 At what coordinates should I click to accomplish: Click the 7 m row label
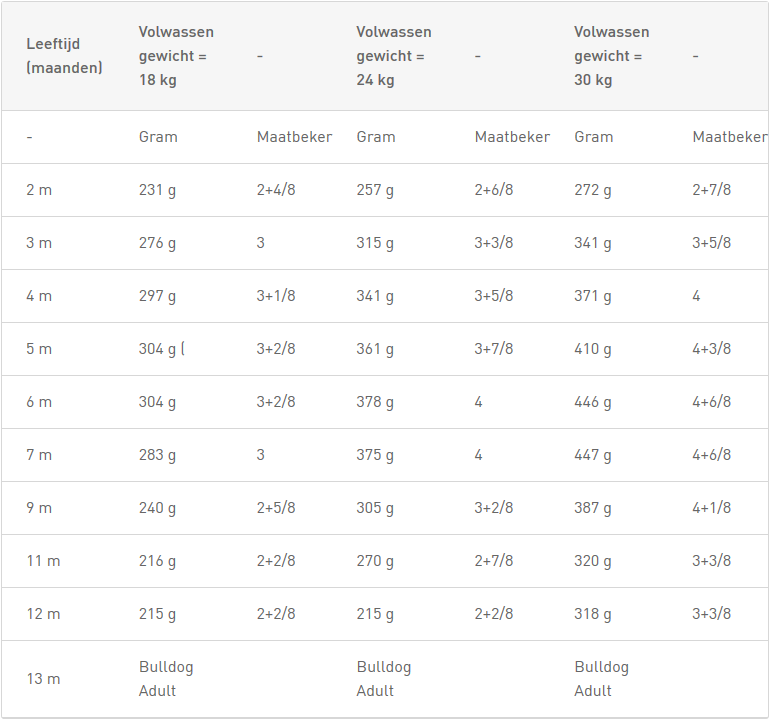tap(39, 455)
